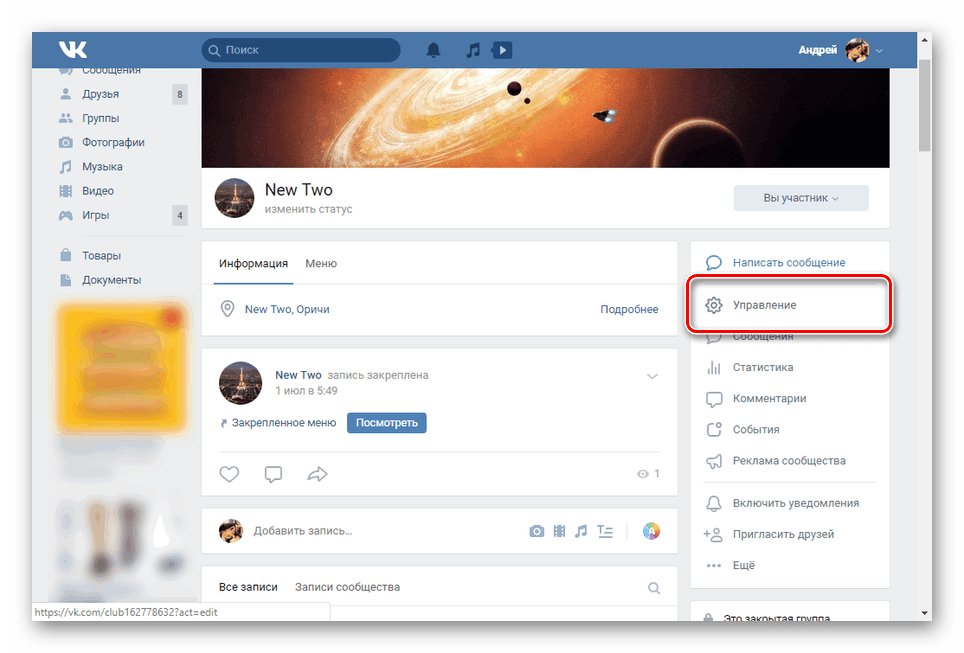Click the Игры gamepad icon
The height and width of the screenshot is (653, 964).
pyautogui.click(x=65, y=215)
